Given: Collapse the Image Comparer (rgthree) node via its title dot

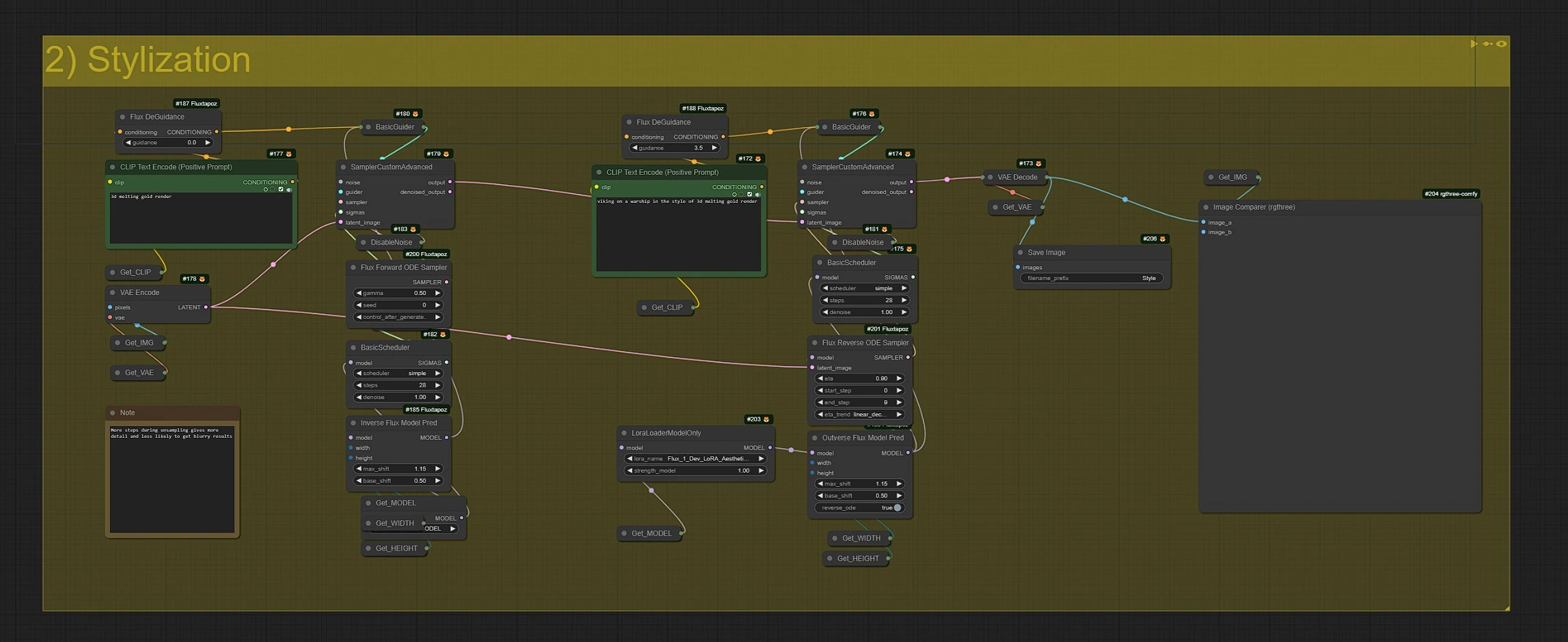Looking at the screenshot, I should pyautogui.click(x=1206, y=208).
